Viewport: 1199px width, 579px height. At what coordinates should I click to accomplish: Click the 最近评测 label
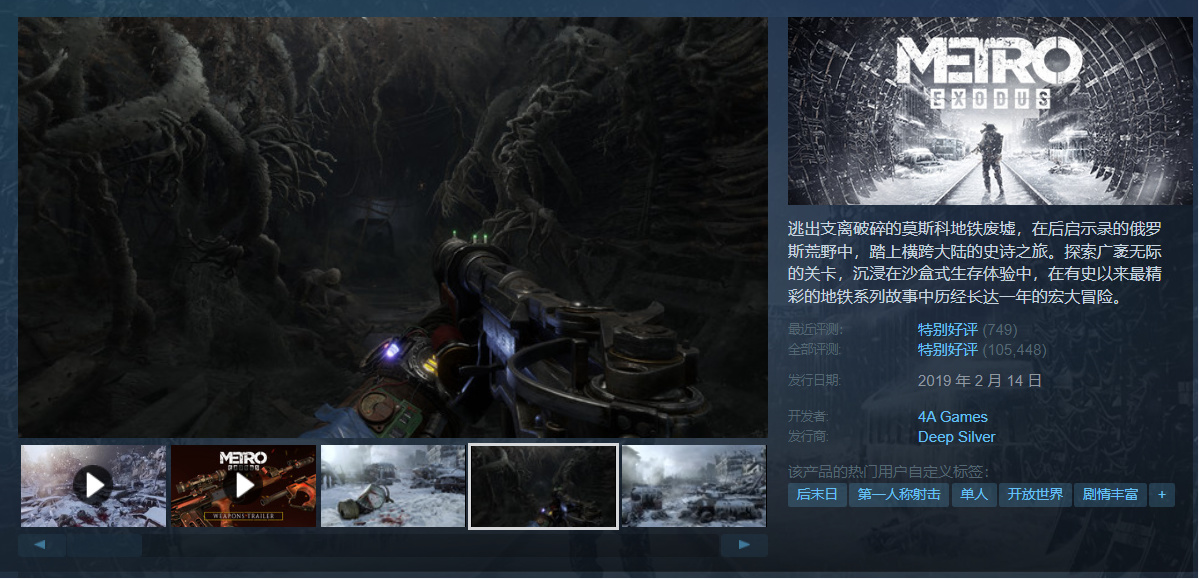click(815, 330)
